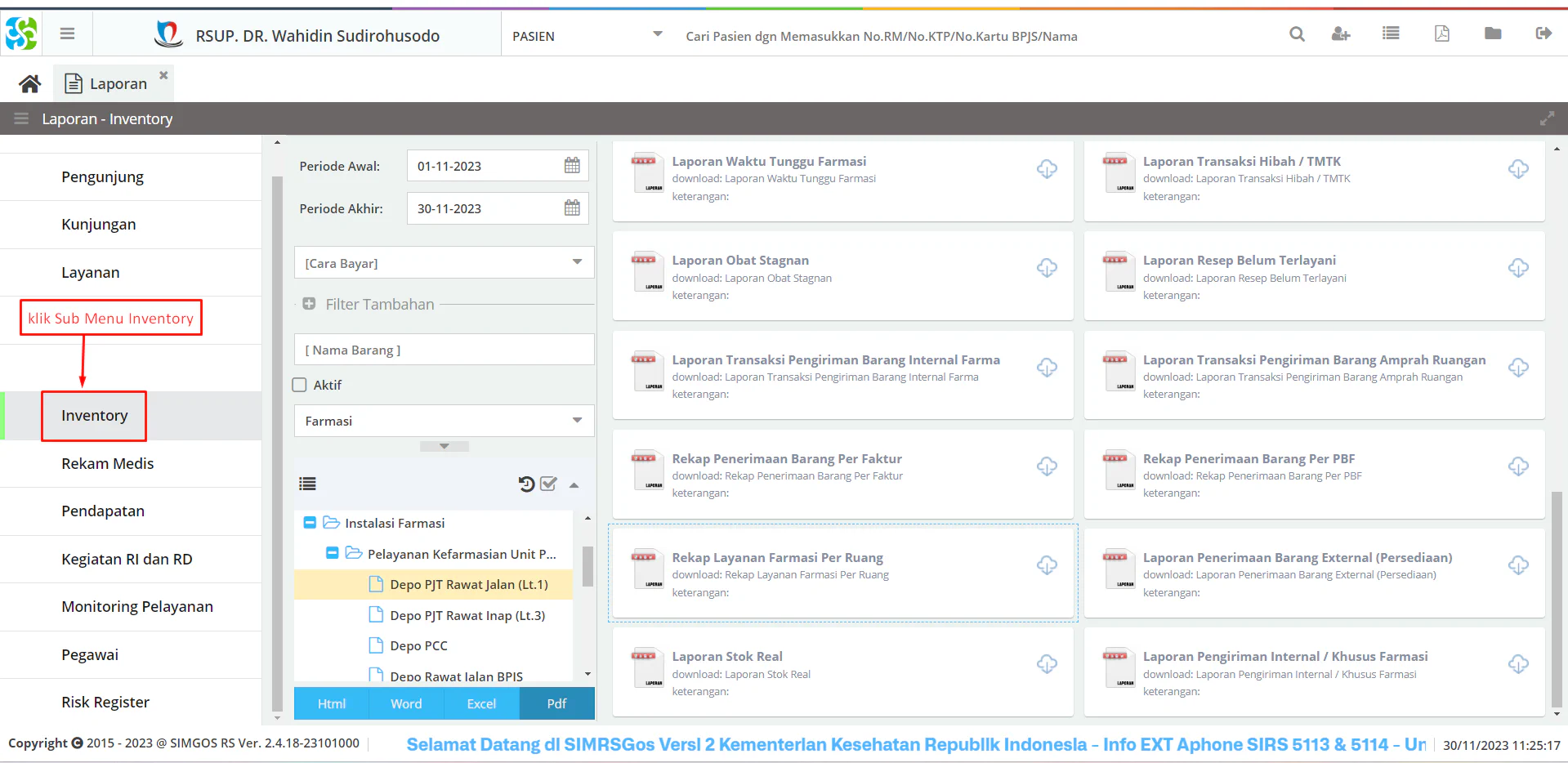Click the logout icon in top bar

pos(1543,33)
